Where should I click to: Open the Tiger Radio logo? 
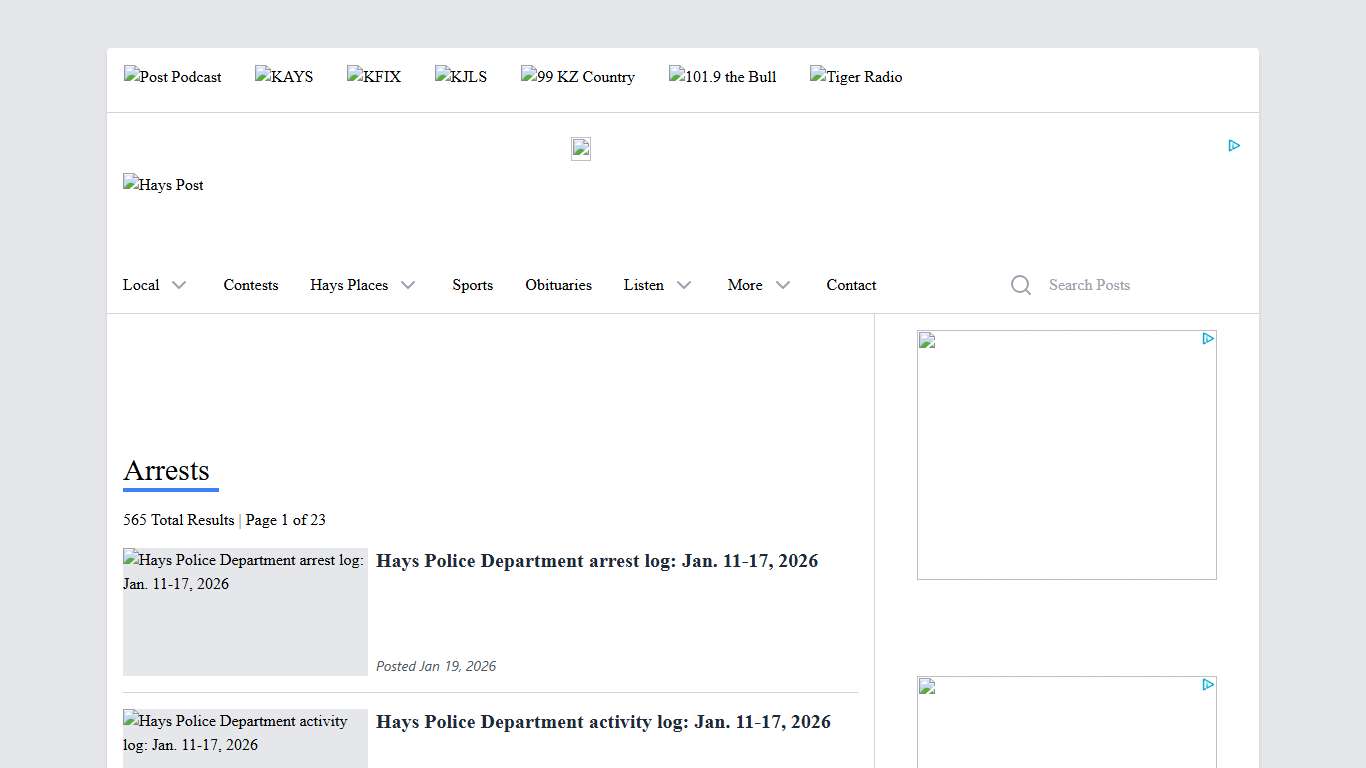[856, 77]
